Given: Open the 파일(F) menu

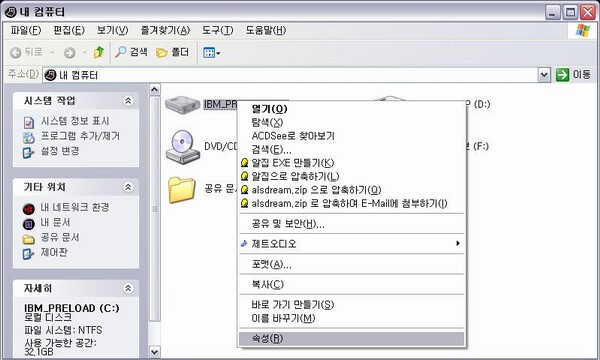Looking at the screenshot, I should pos(26,30).
